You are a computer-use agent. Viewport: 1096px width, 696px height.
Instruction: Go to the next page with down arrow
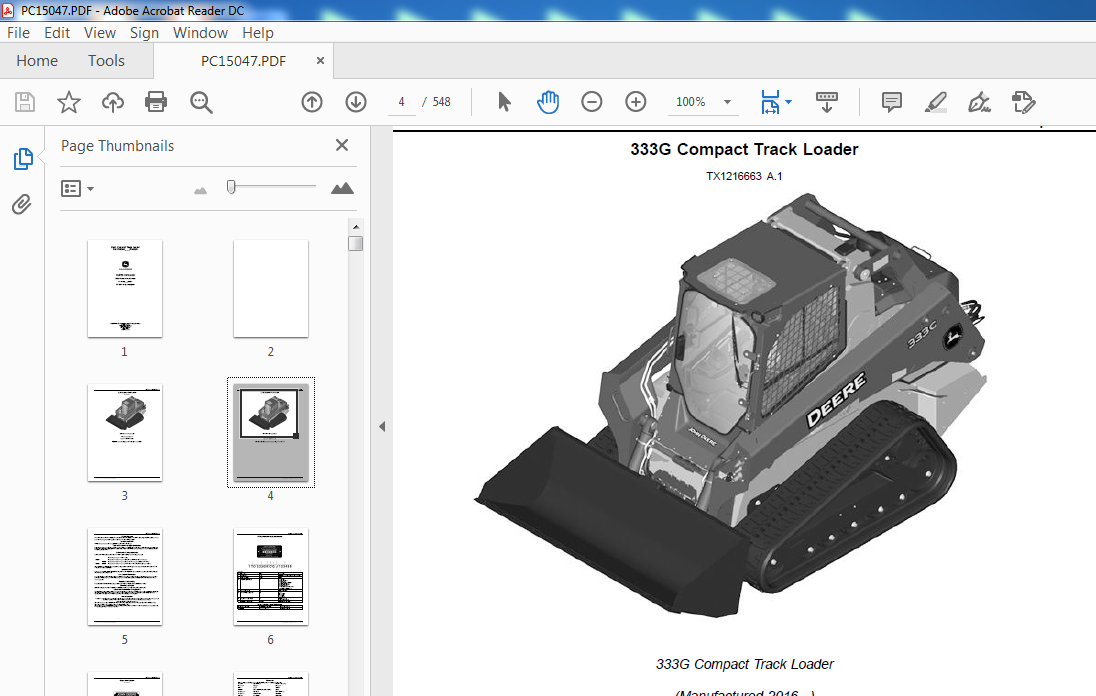[356, 102]
